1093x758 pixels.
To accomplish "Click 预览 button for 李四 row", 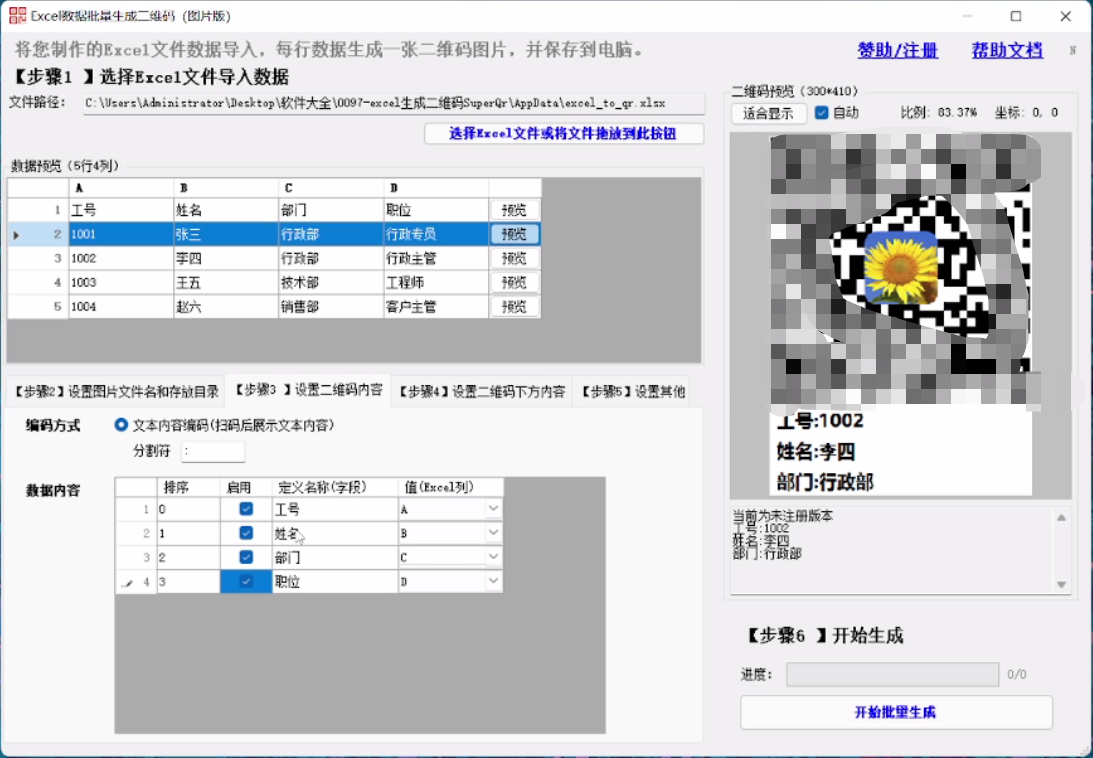I will [514, 258].
